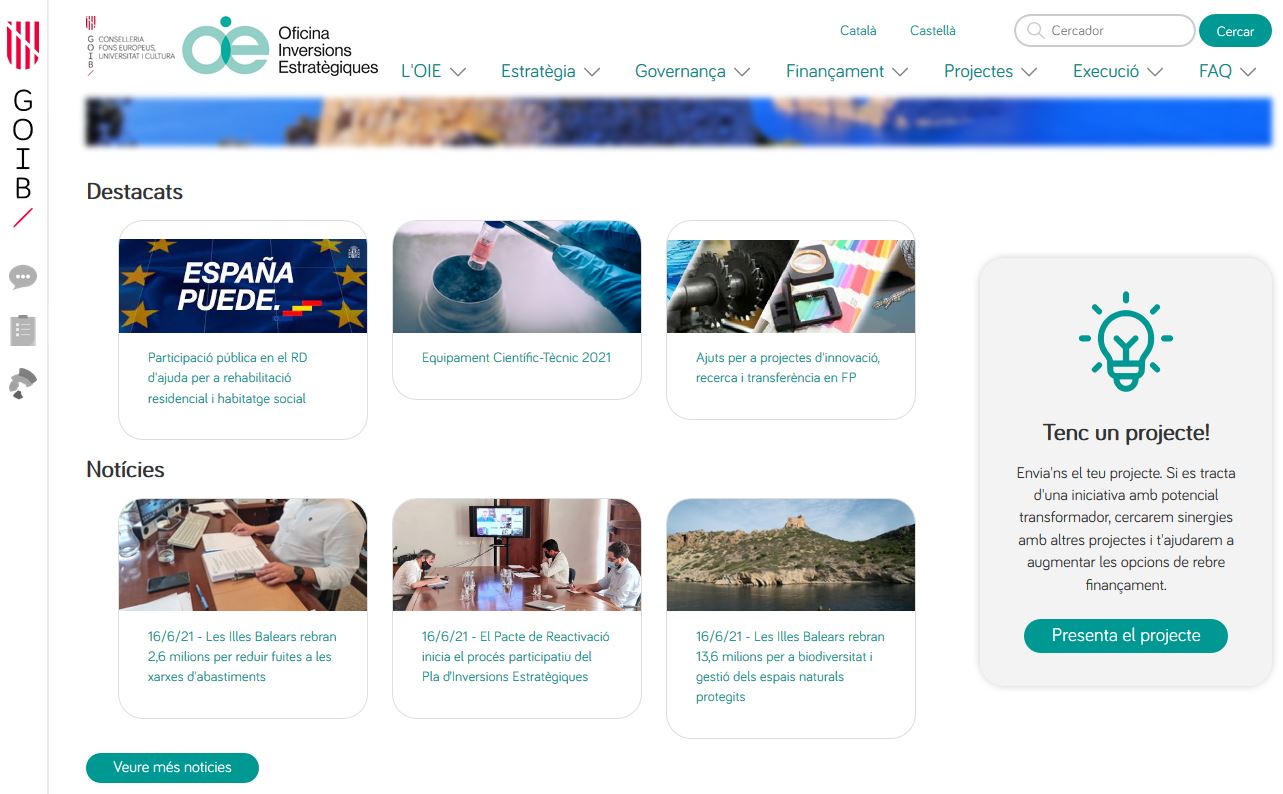Open the Projectes menu
Image resolution: width=1283 pixels, height=794 pixels.
pyautogui.click(x=989, y=72)
